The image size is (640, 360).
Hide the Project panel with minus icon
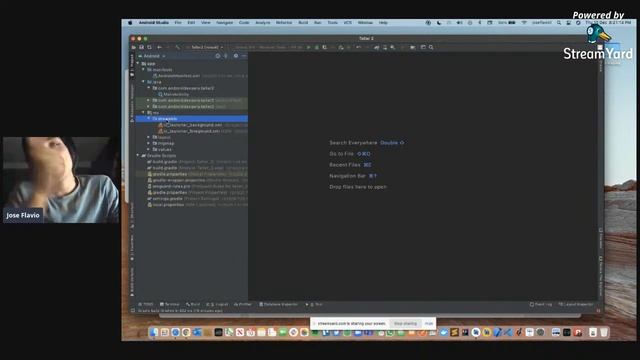[x=244, y=56]
